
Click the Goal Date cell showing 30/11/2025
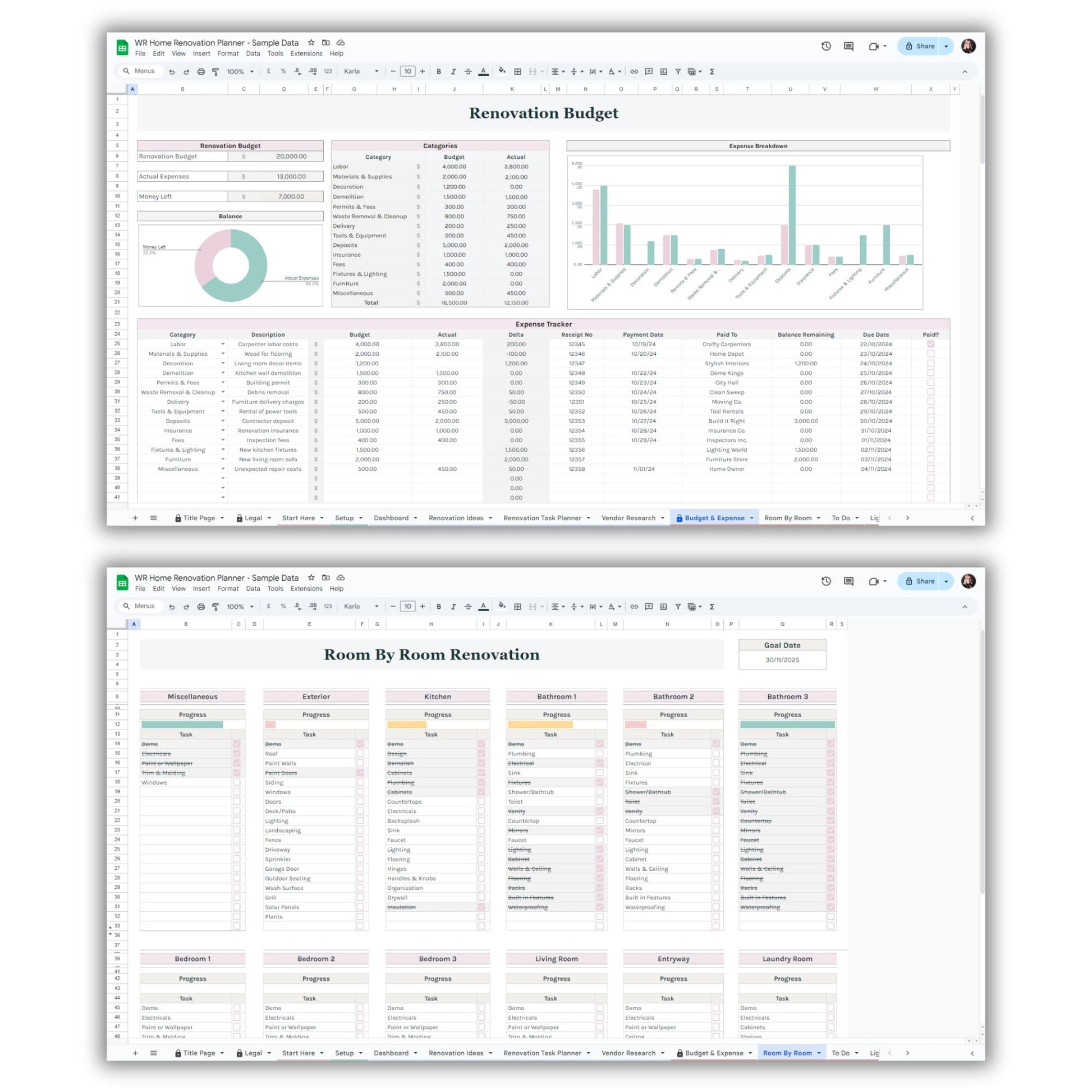782,659
